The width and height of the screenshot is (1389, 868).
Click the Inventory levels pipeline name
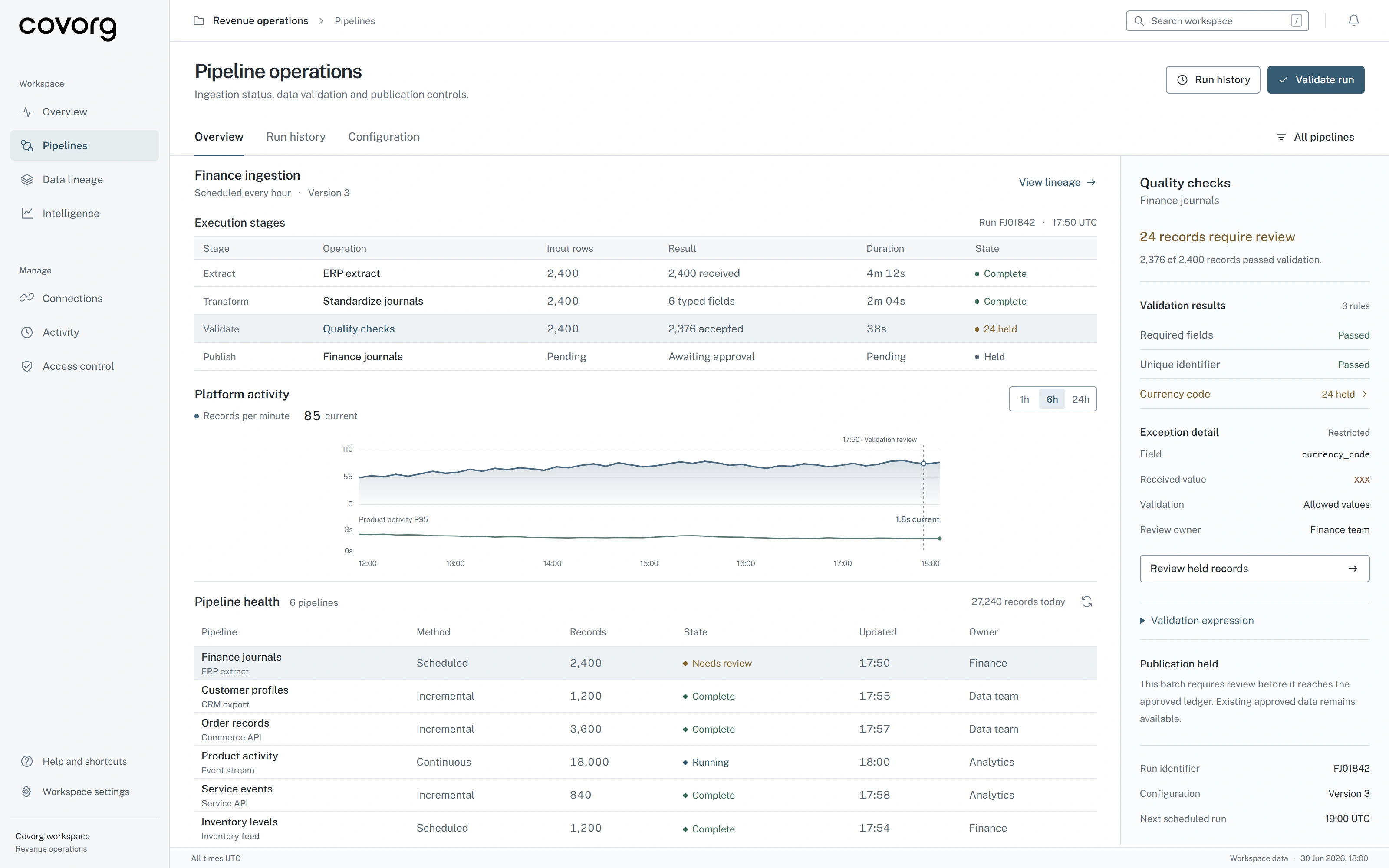(239, 822)
